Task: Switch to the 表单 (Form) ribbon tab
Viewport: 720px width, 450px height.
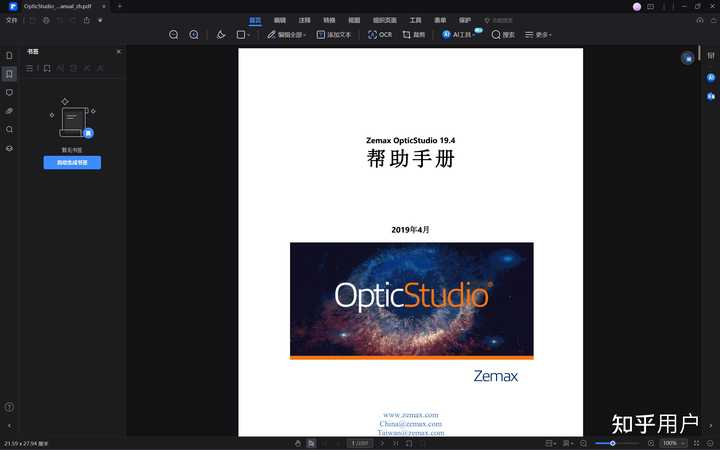Action: [440, 20]
